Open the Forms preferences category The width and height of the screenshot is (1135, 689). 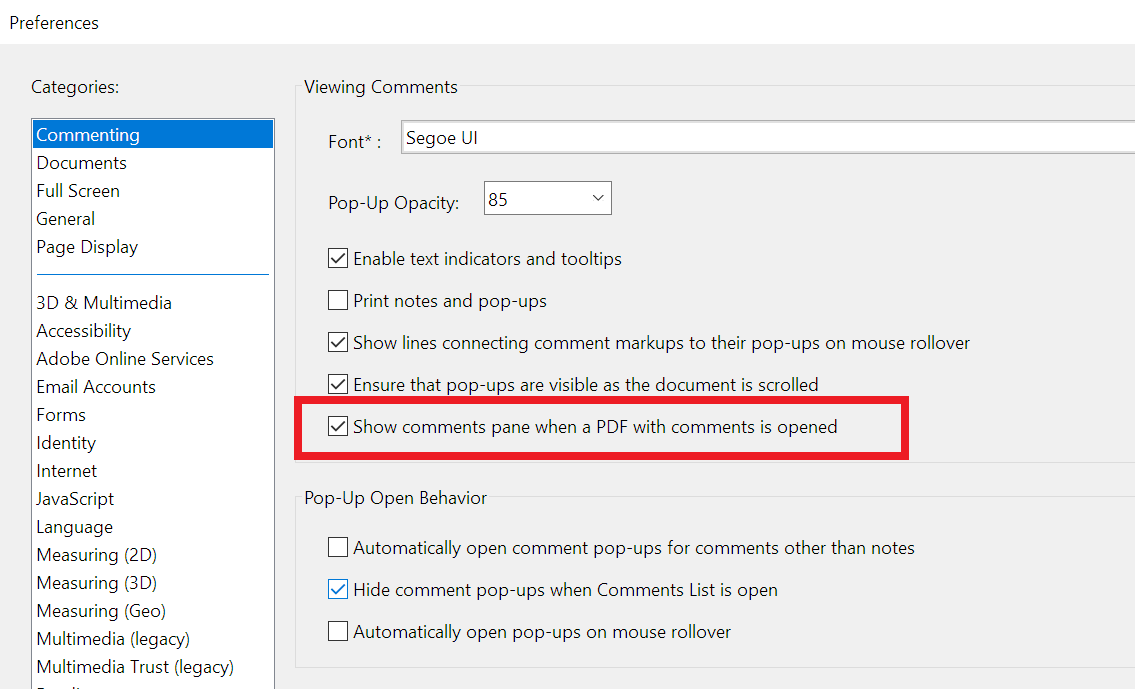pos(61,414)
